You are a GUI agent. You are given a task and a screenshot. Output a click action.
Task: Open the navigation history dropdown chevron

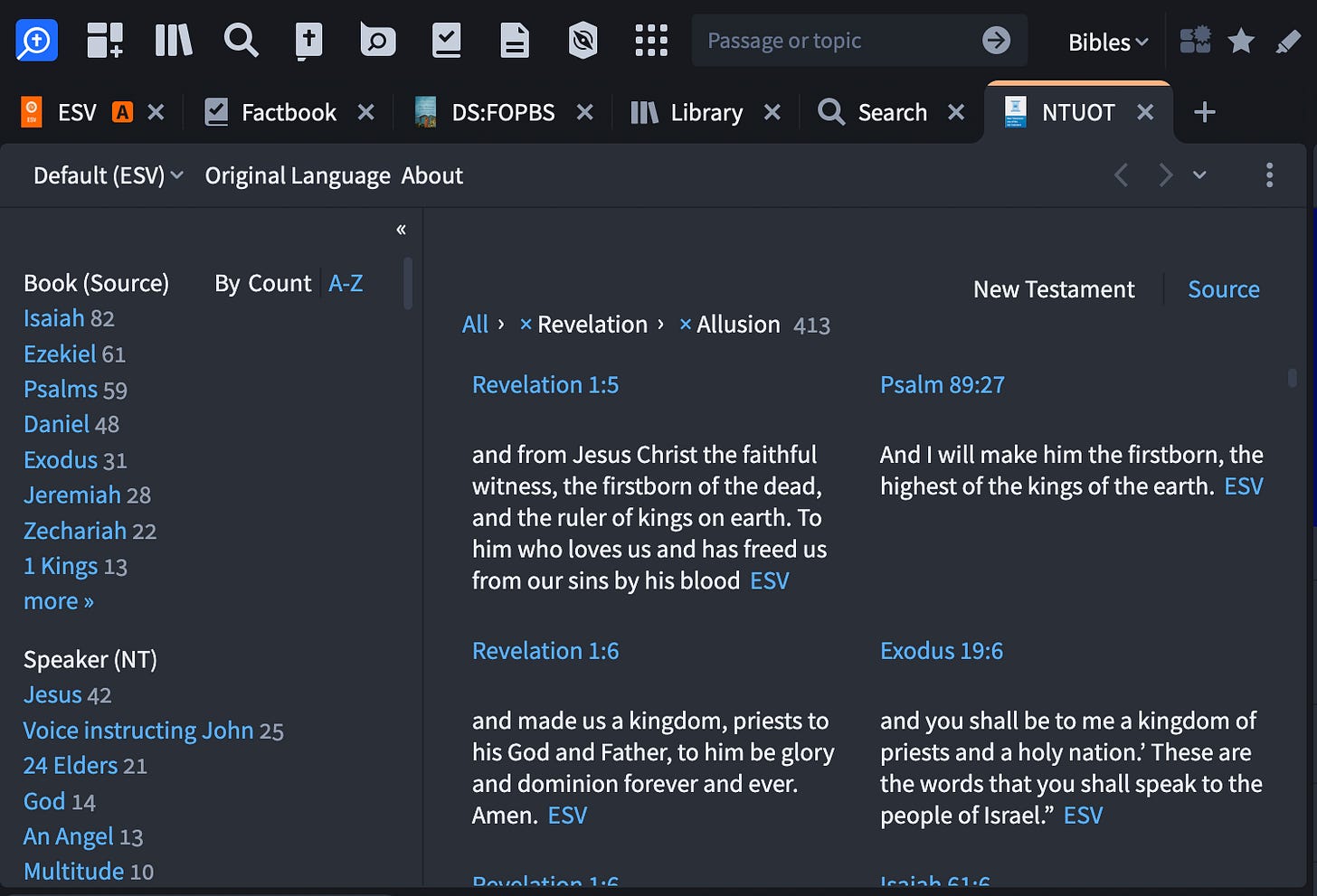click(1200, 175)
